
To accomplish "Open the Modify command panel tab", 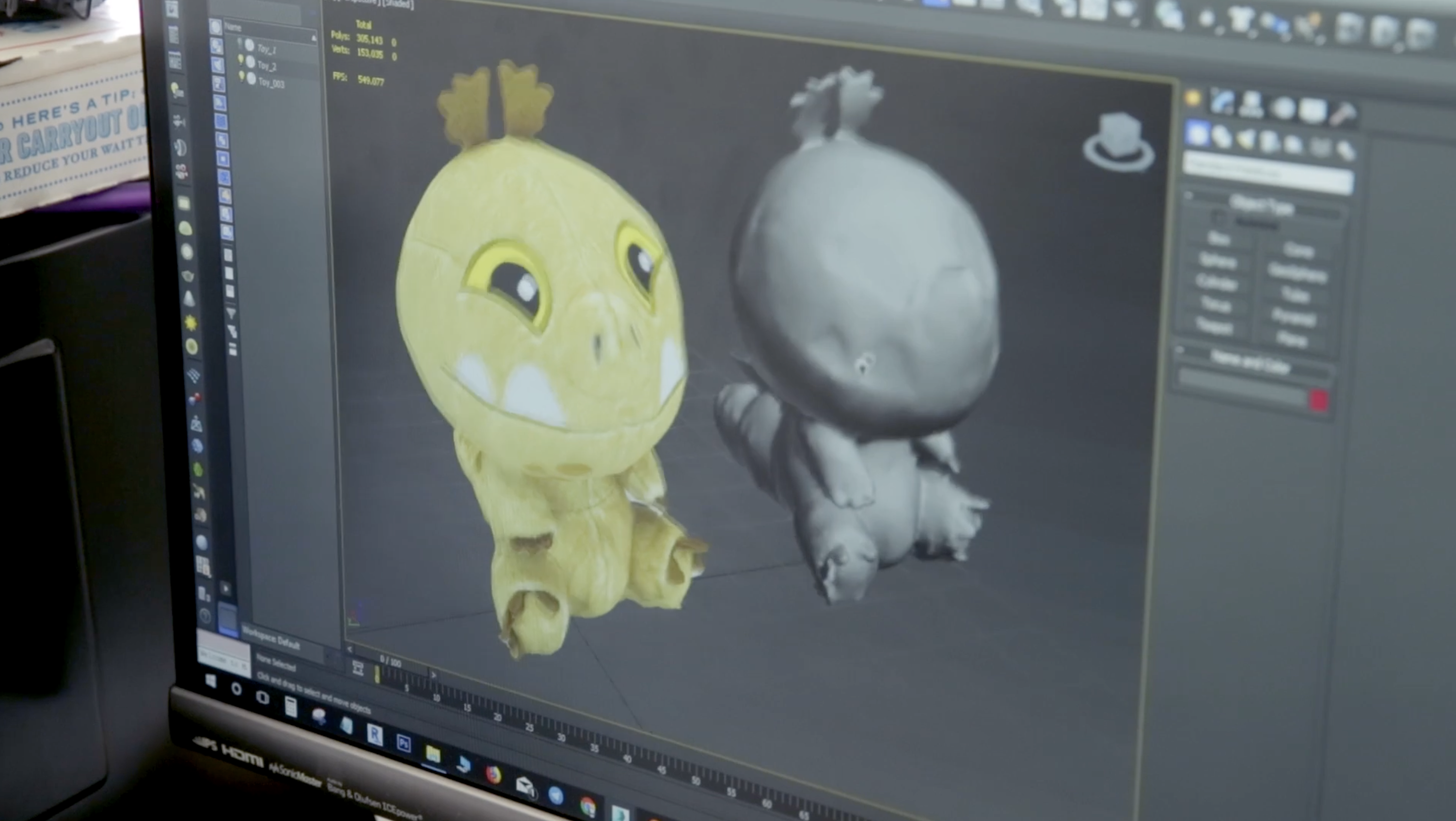I will (x=1222, y=101).
